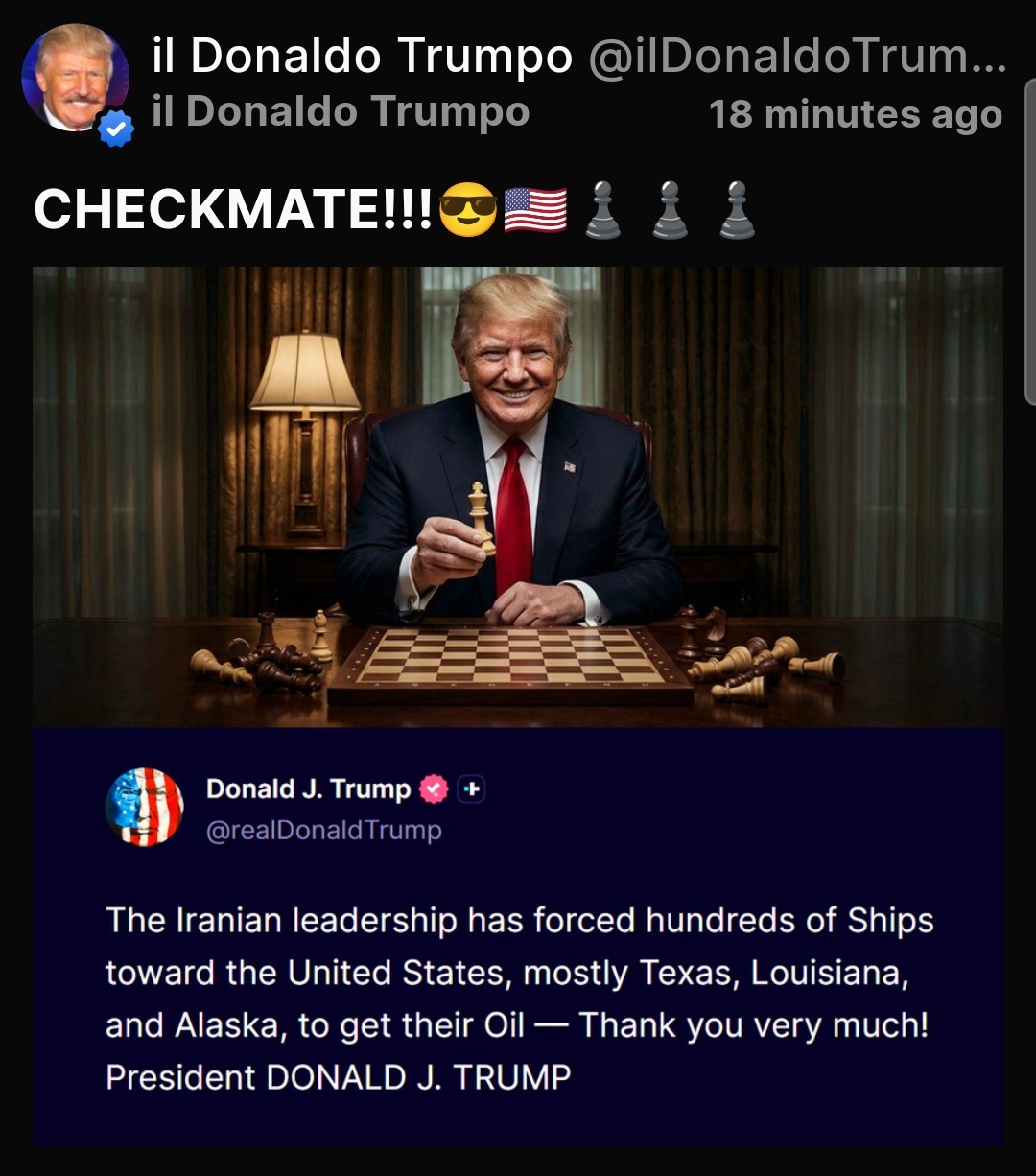Screen dimensions: 1036x1176
Task: Open the @realDonaldTrump handle
Action: (x=324, y=830)
